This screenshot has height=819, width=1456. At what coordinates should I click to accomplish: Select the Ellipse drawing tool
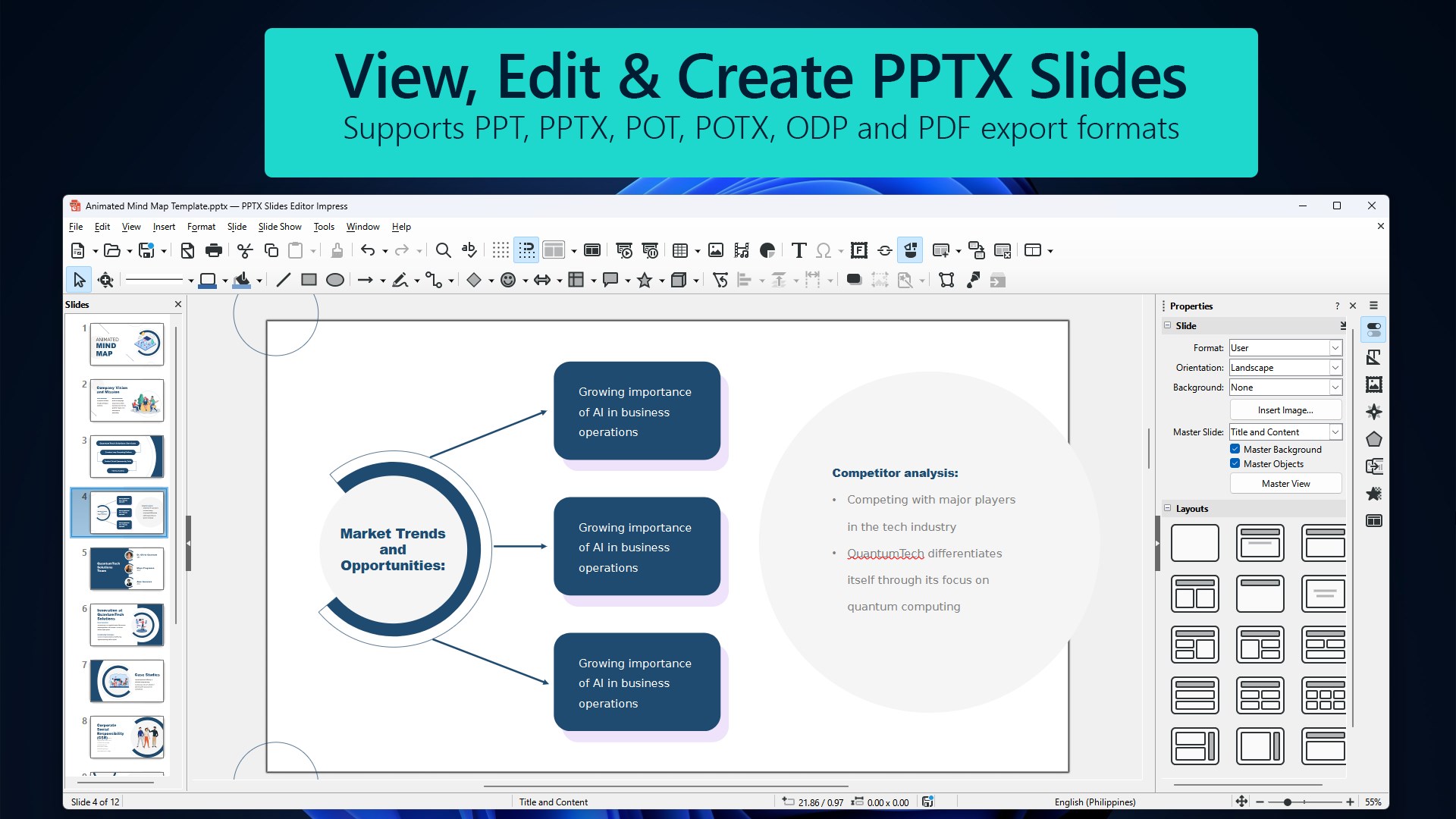pyautogui.click(x=334, y=280)
